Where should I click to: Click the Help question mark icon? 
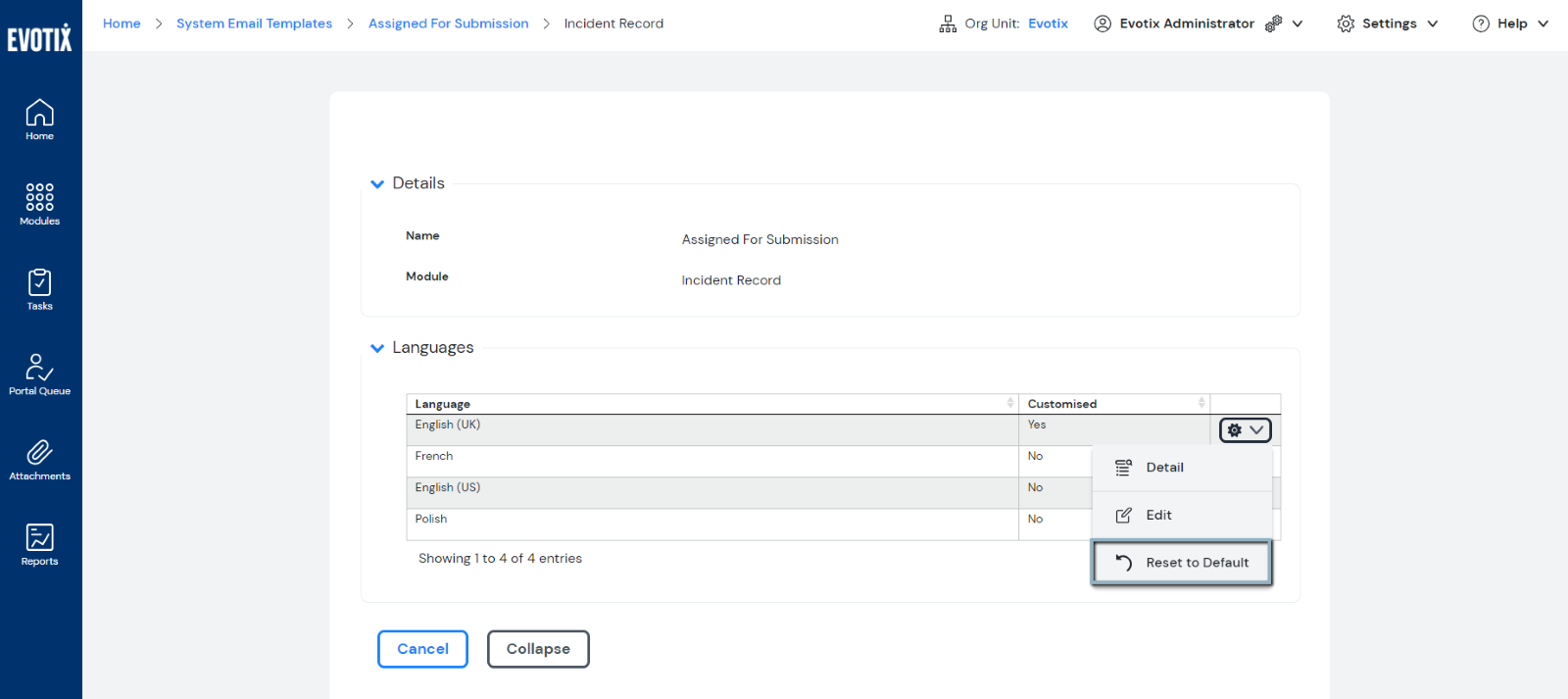pyautogui.click(x=1481, y=24)
